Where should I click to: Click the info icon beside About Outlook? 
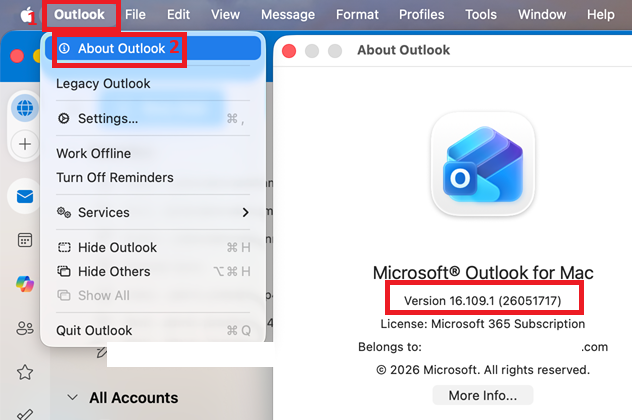[x=64, y=49]
